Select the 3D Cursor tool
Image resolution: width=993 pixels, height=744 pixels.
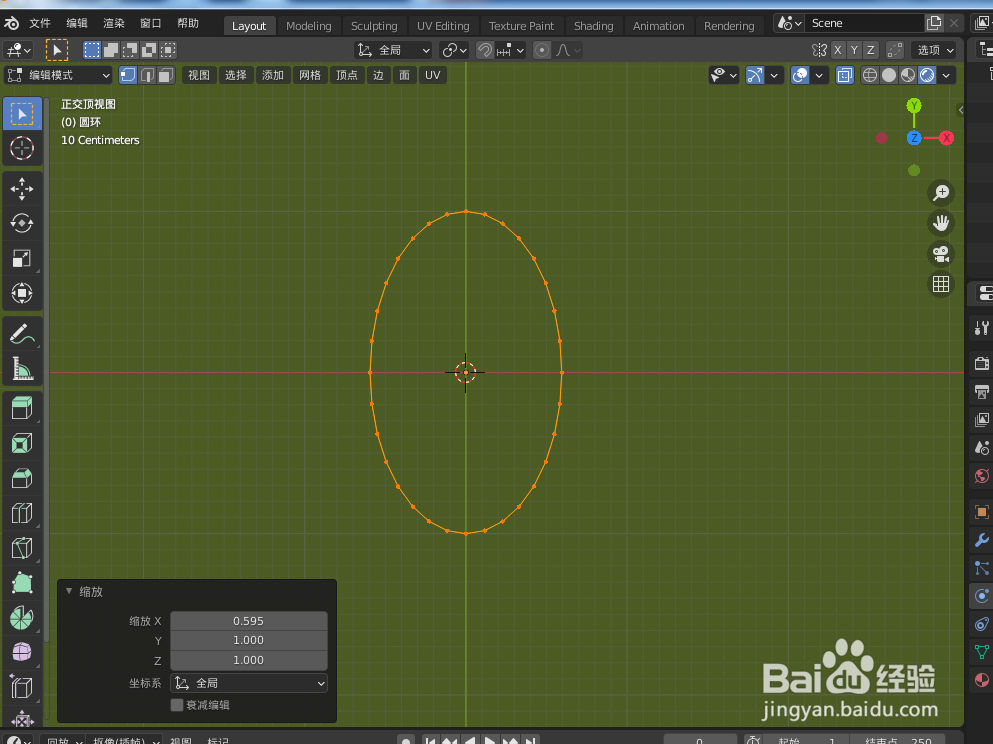tap(22, 148)
